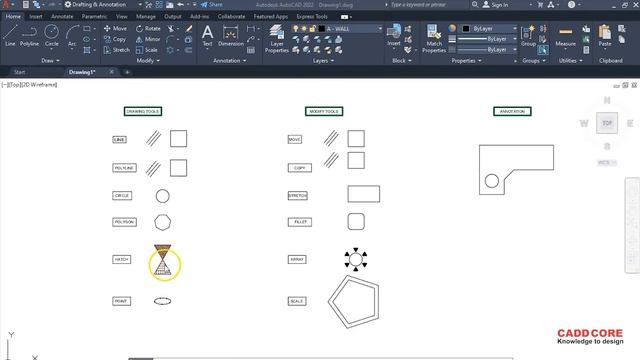This screenshot has width=640, height=360.
Task: Expand the Annotation panel
Action: (230, 60)
